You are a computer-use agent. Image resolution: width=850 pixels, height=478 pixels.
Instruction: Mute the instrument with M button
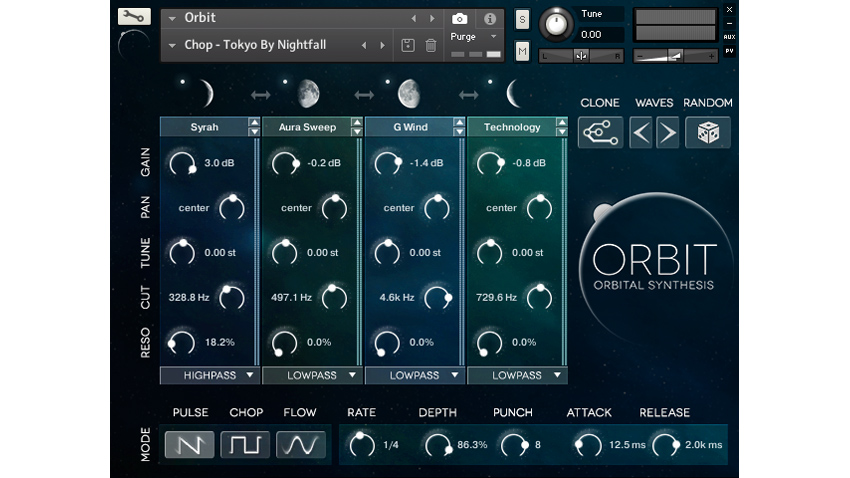(522, 51)
